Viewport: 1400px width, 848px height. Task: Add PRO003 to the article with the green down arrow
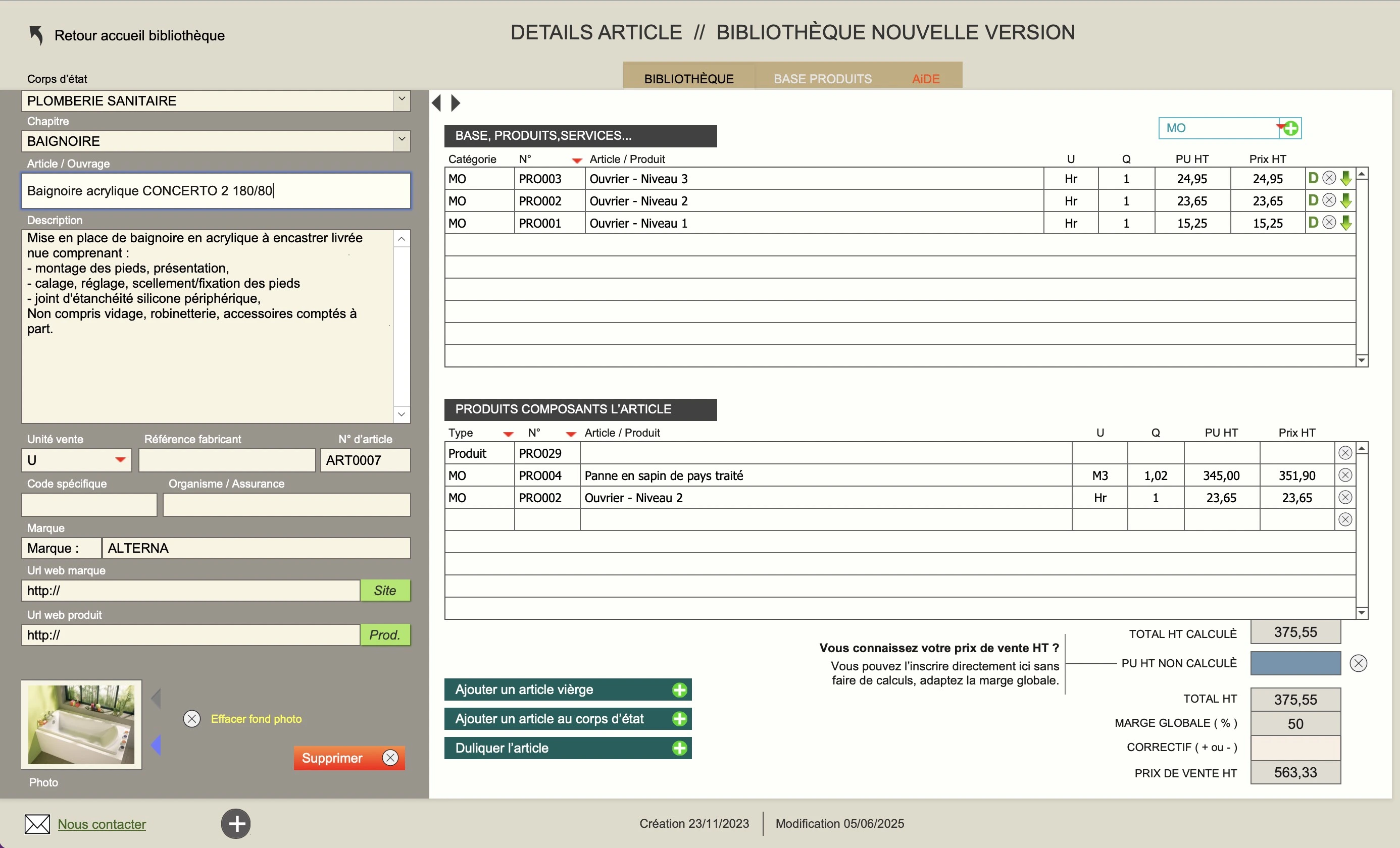click(1346, 178)
